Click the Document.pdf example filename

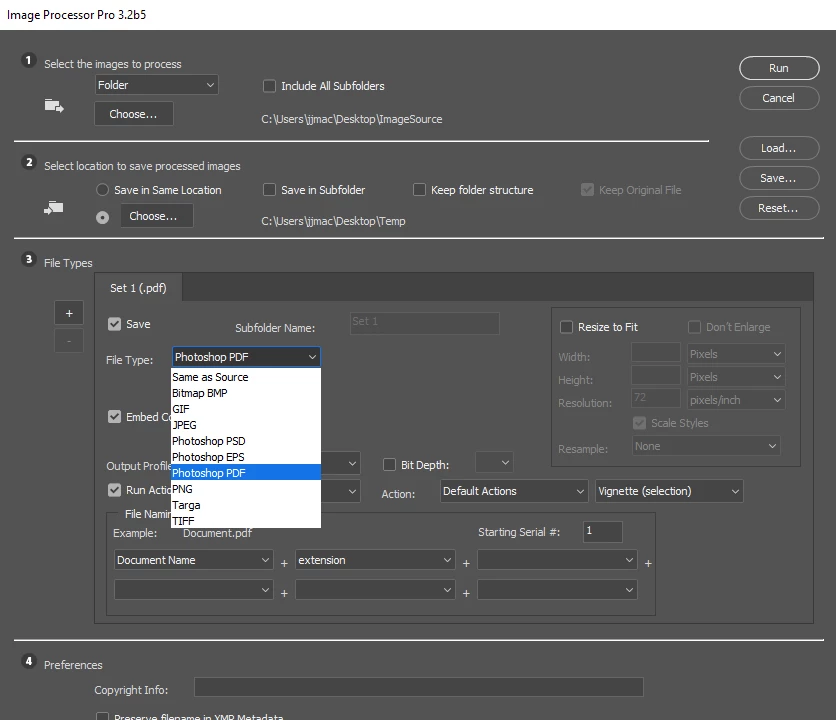coord(218,533)
